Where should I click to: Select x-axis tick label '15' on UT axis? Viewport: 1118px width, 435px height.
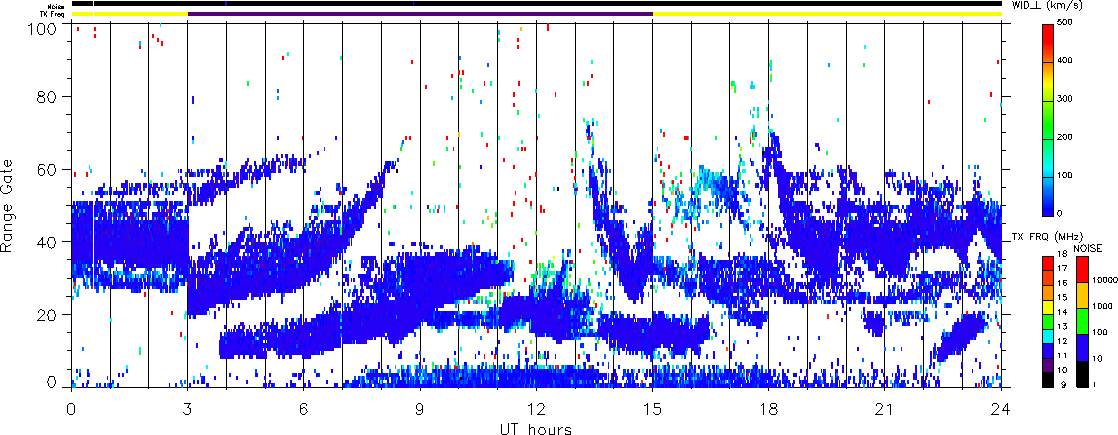652,409
